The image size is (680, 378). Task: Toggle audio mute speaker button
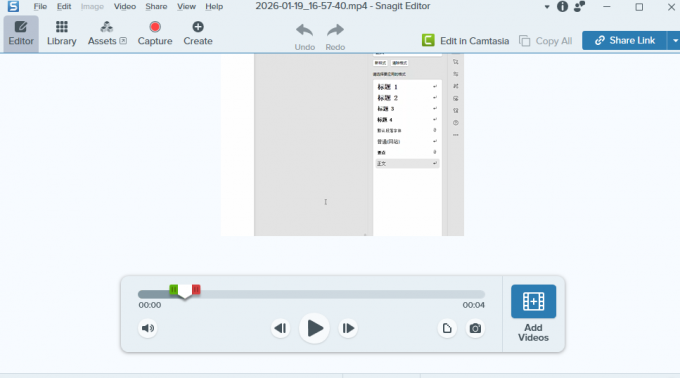tap(148, 328)
